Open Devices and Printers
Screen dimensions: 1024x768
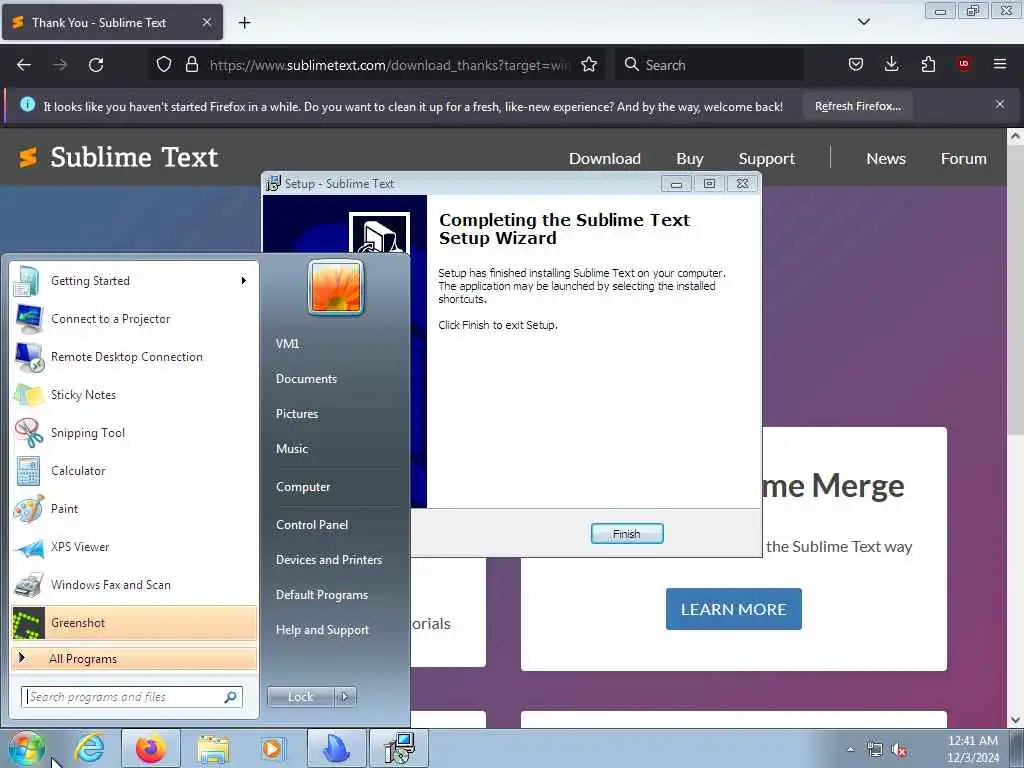329,560
